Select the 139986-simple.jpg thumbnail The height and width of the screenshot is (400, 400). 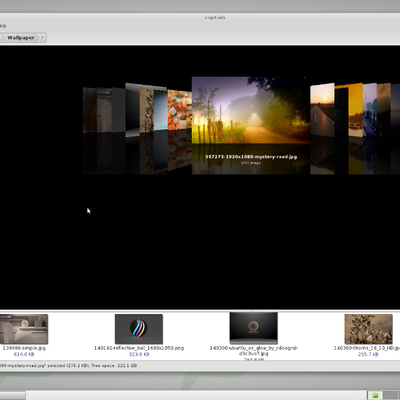[x=24, y=329]
